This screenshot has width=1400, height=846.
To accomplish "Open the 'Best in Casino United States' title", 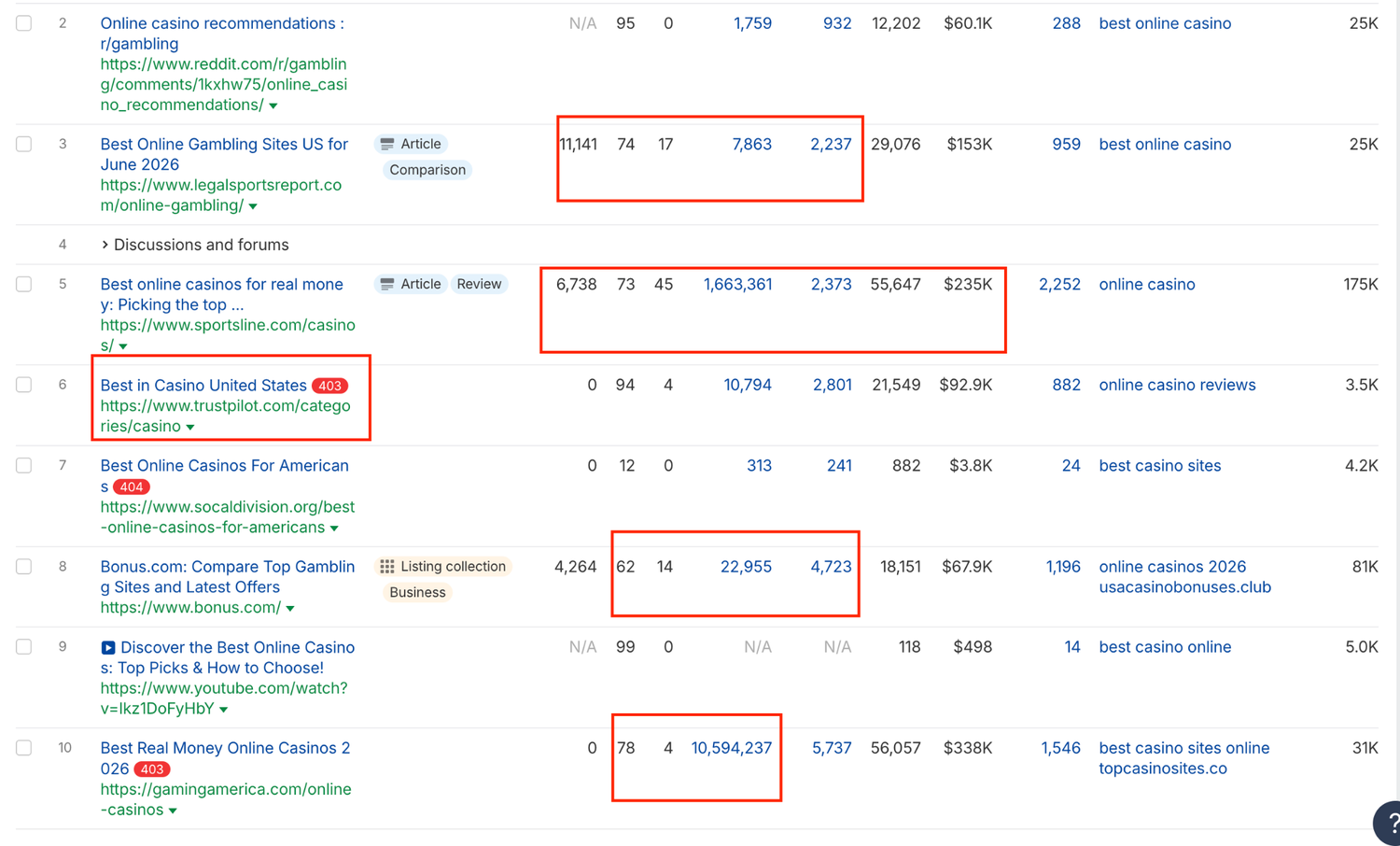I will point(203,385).
